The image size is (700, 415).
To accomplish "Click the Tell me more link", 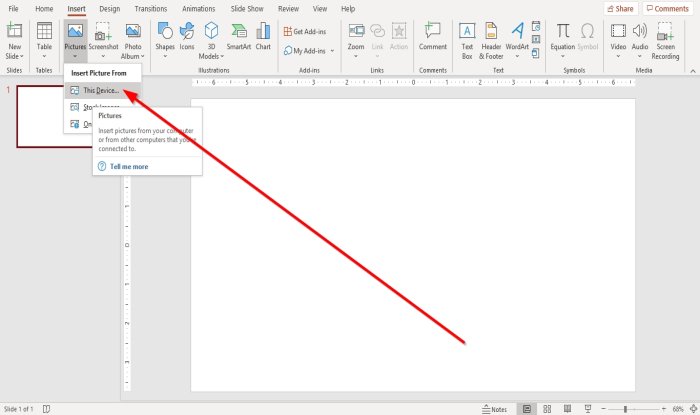I will coord(129,166).
